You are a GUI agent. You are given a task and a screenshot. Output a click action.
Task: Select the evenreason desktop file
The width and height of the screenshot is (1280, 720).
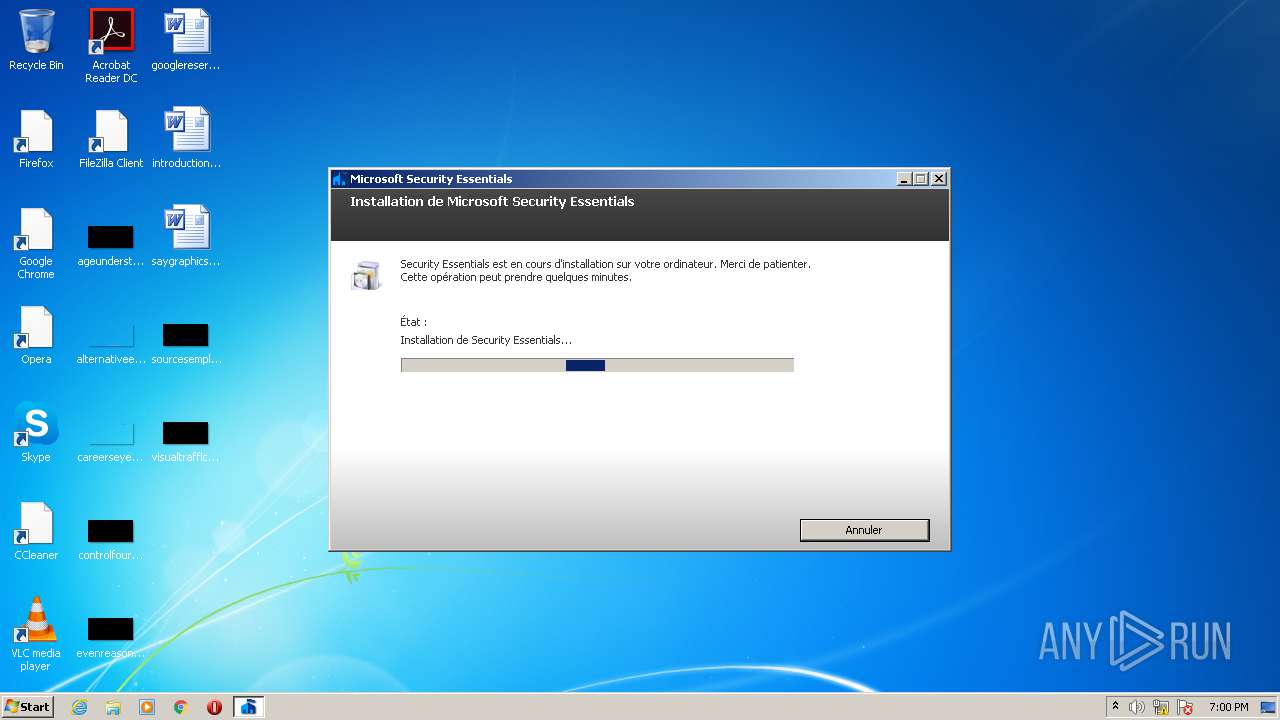pos(111,635)
